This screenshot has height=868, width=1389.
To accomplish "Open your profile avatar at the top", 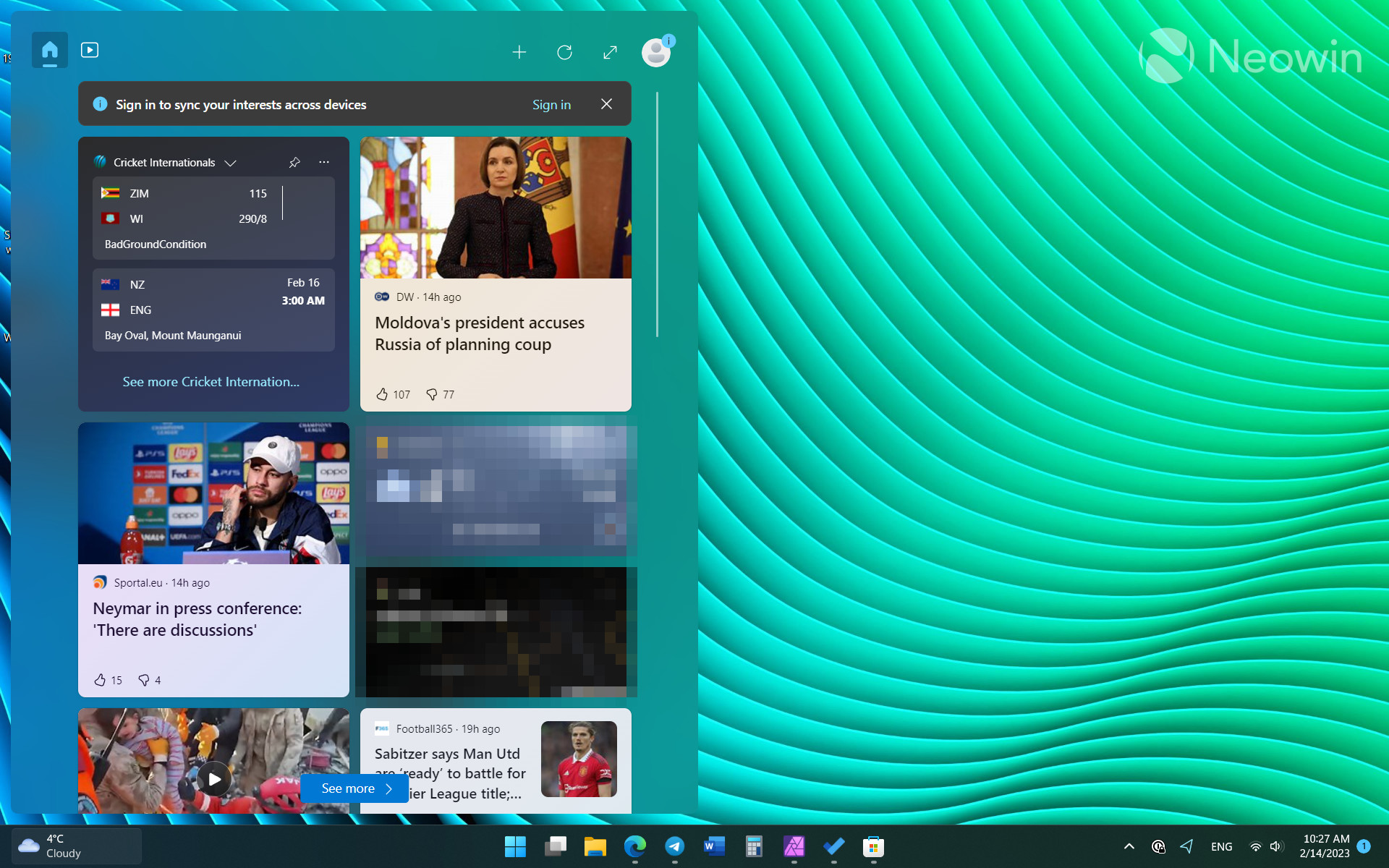I will (655, 52).
